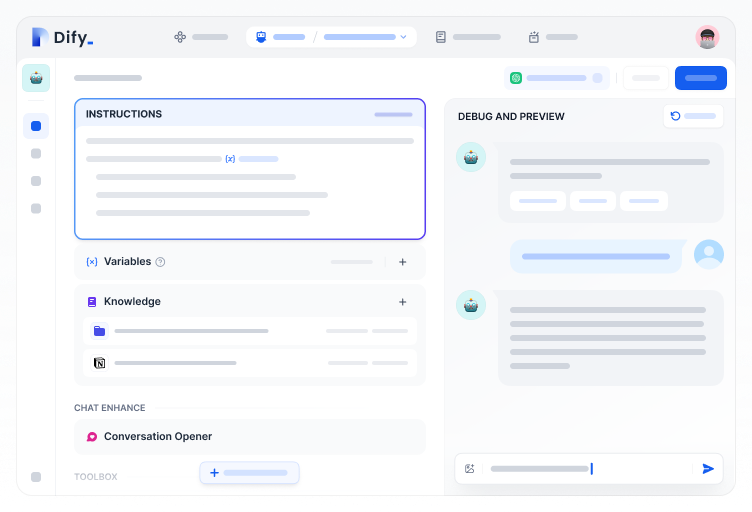
Task: Click the chat message input field
Action: 580,468
